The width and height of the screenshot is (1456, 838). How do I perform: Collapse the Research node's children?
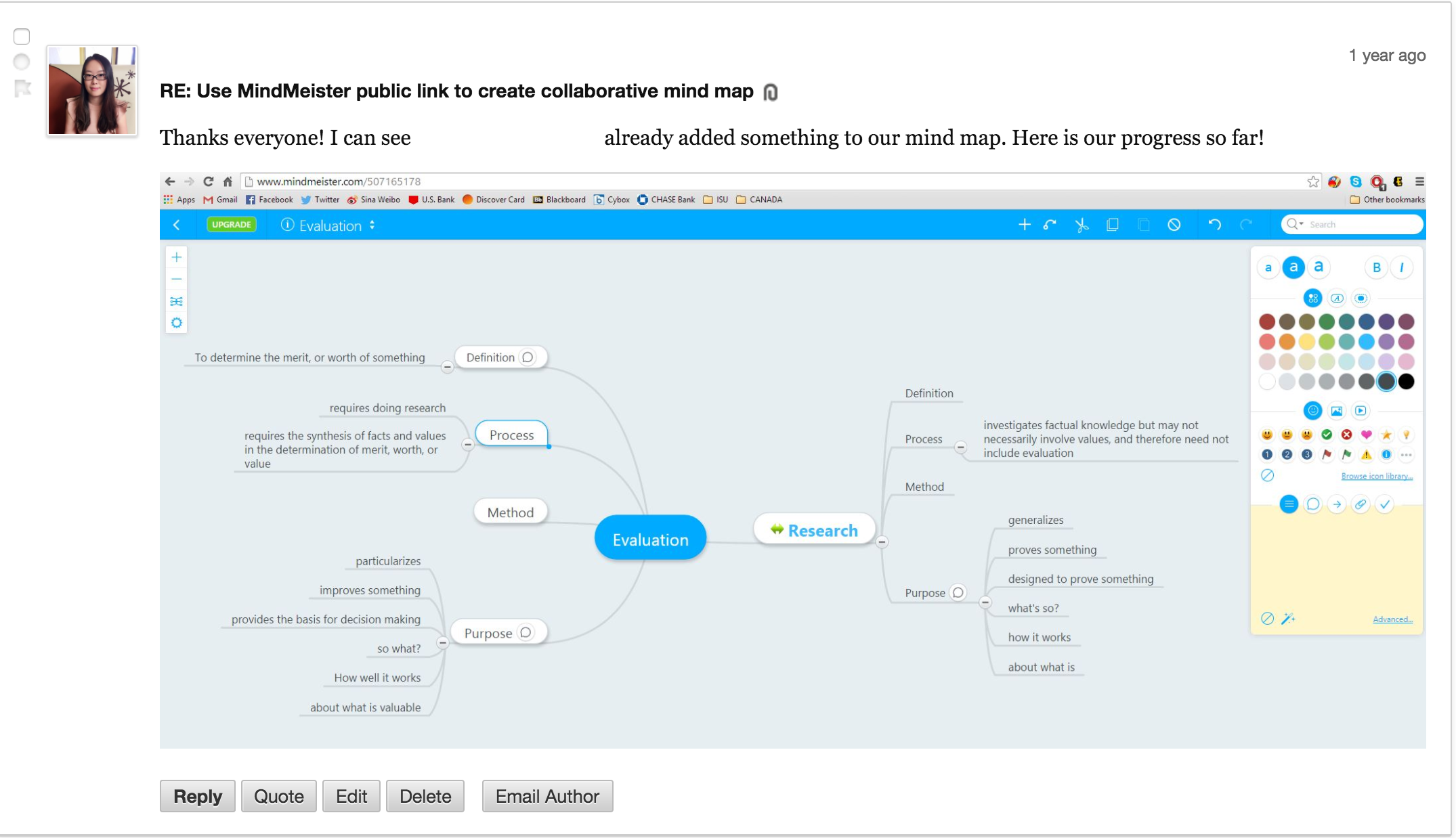[x=882, y=542]
